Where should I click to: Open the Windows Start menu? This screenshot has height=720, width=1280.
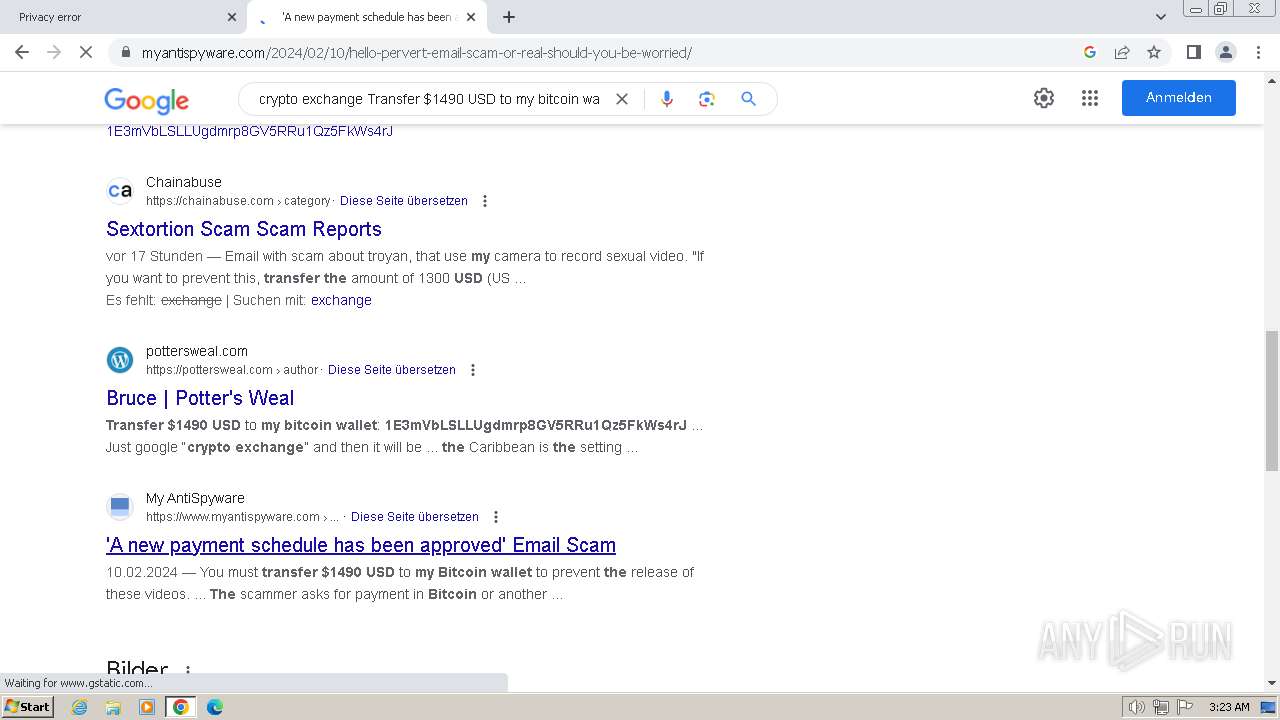[27, 707]
